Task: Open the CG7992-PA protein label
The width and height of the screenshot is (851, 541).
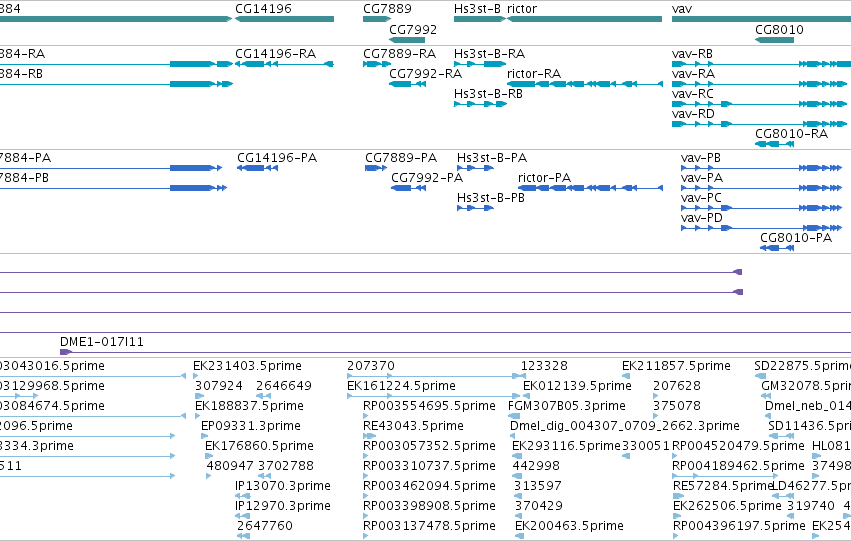Action: point(427,178)
